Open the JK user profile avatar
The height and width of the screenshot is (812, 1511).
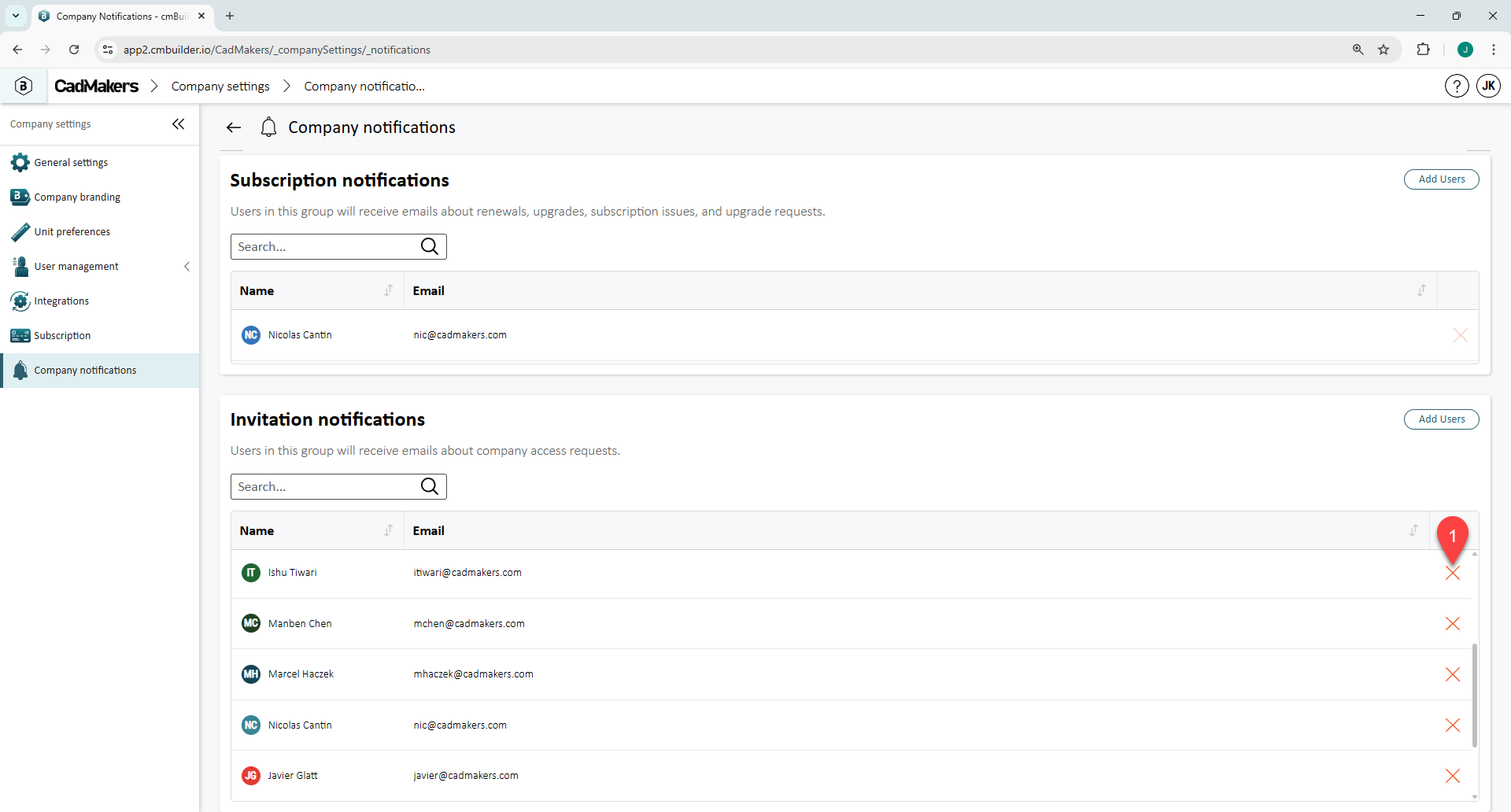pos(1488,86)
